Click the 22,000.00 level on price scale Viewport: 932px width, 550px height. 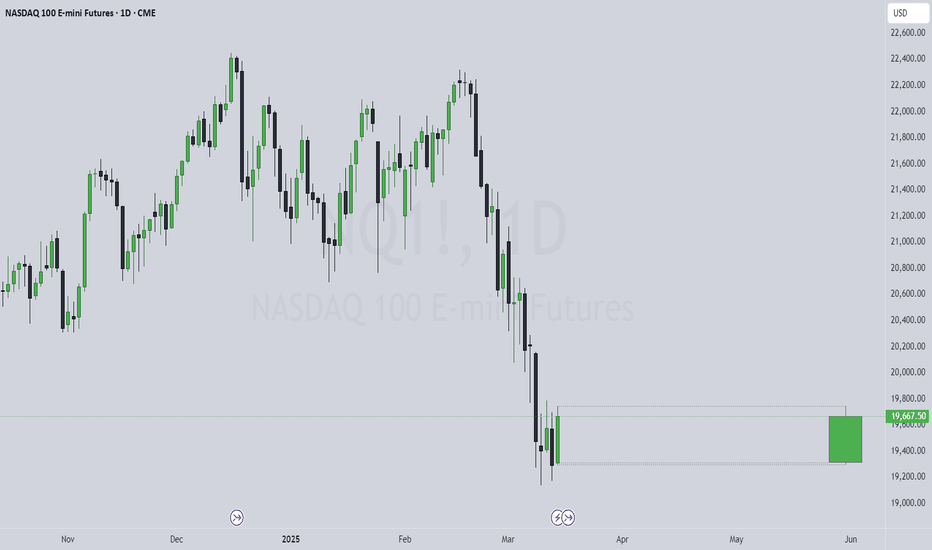click(x=908, y=111)
